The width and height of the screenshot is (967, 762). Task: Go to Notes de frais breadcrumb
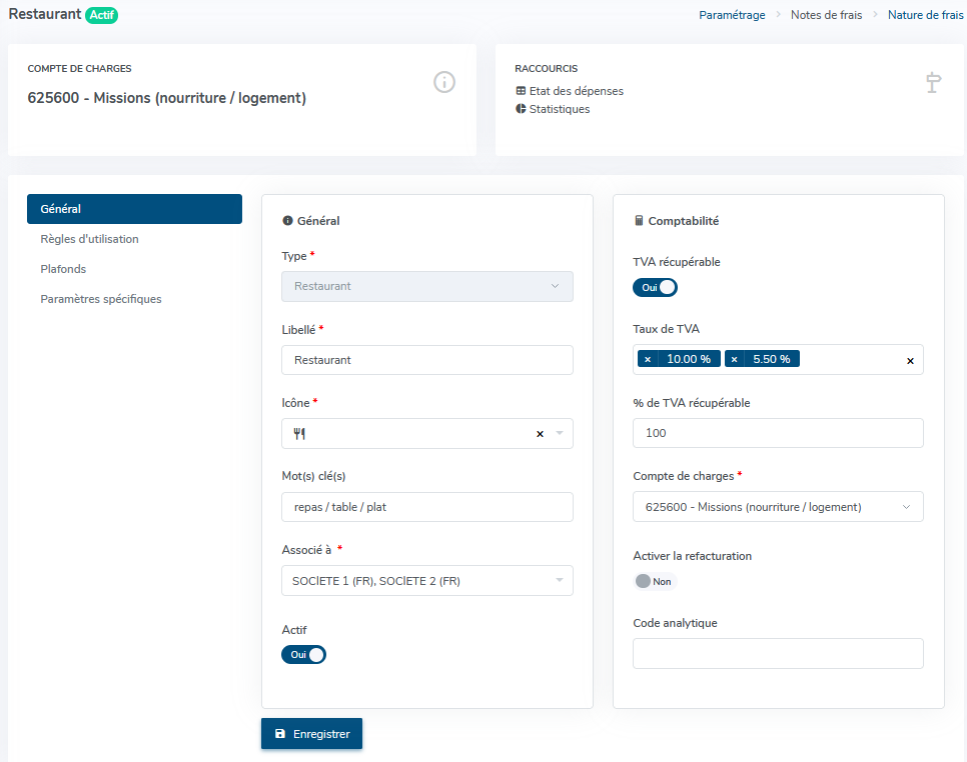coord(825,15)
